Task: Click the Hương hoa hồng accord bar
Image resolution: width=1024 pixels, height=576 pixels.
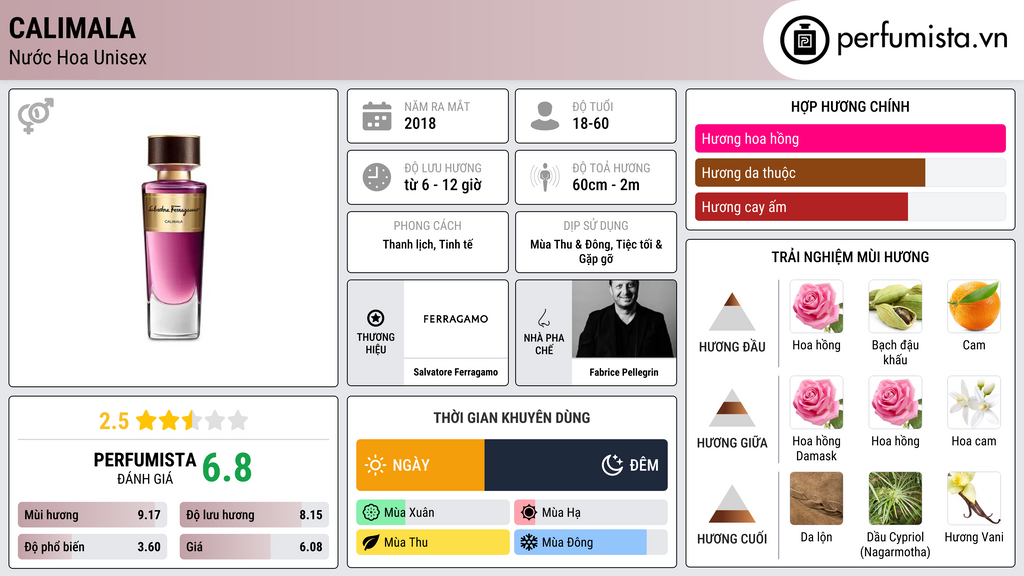Action: pyautogui.click(x=850, y=138)
